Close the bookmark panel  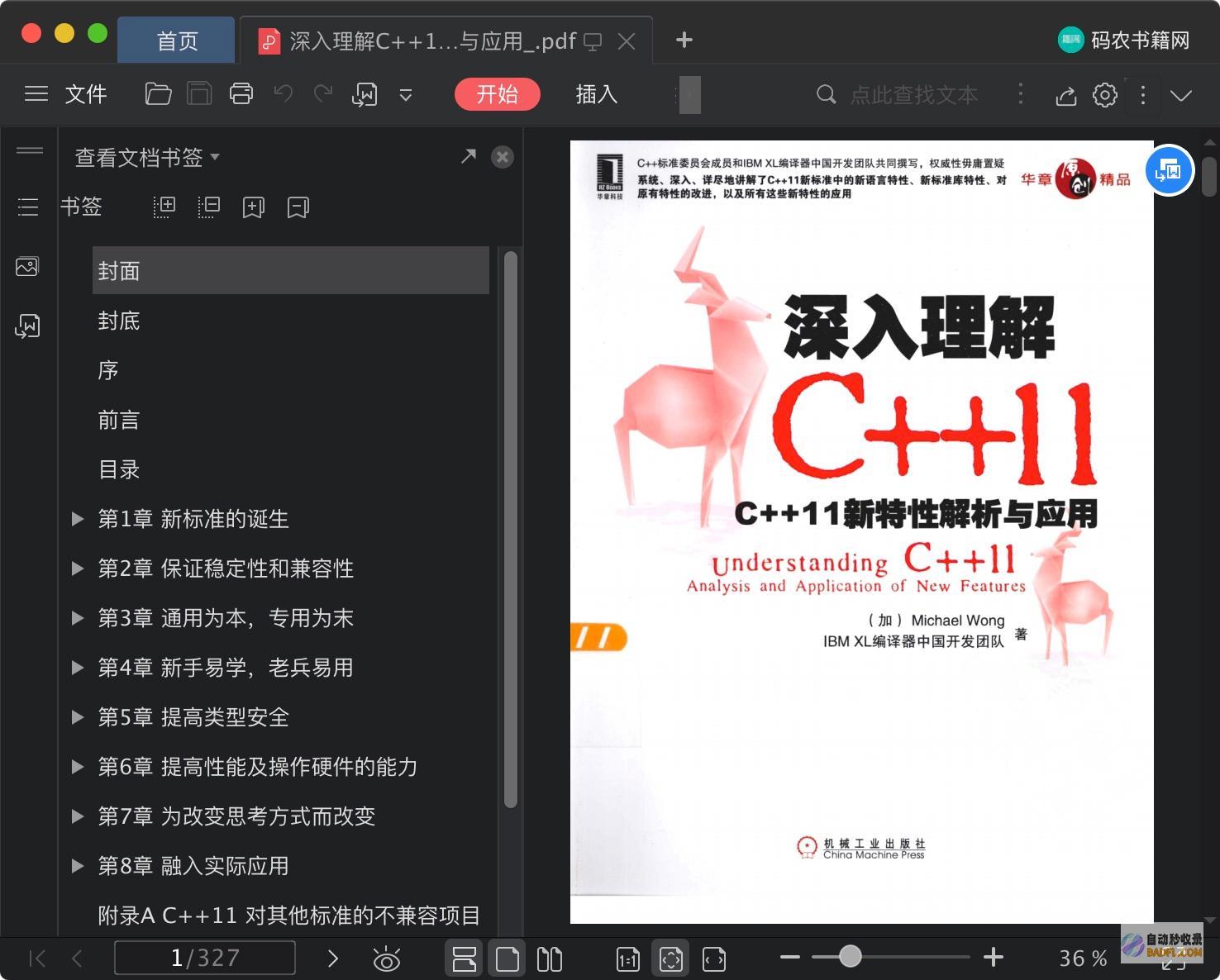[503, 157]
